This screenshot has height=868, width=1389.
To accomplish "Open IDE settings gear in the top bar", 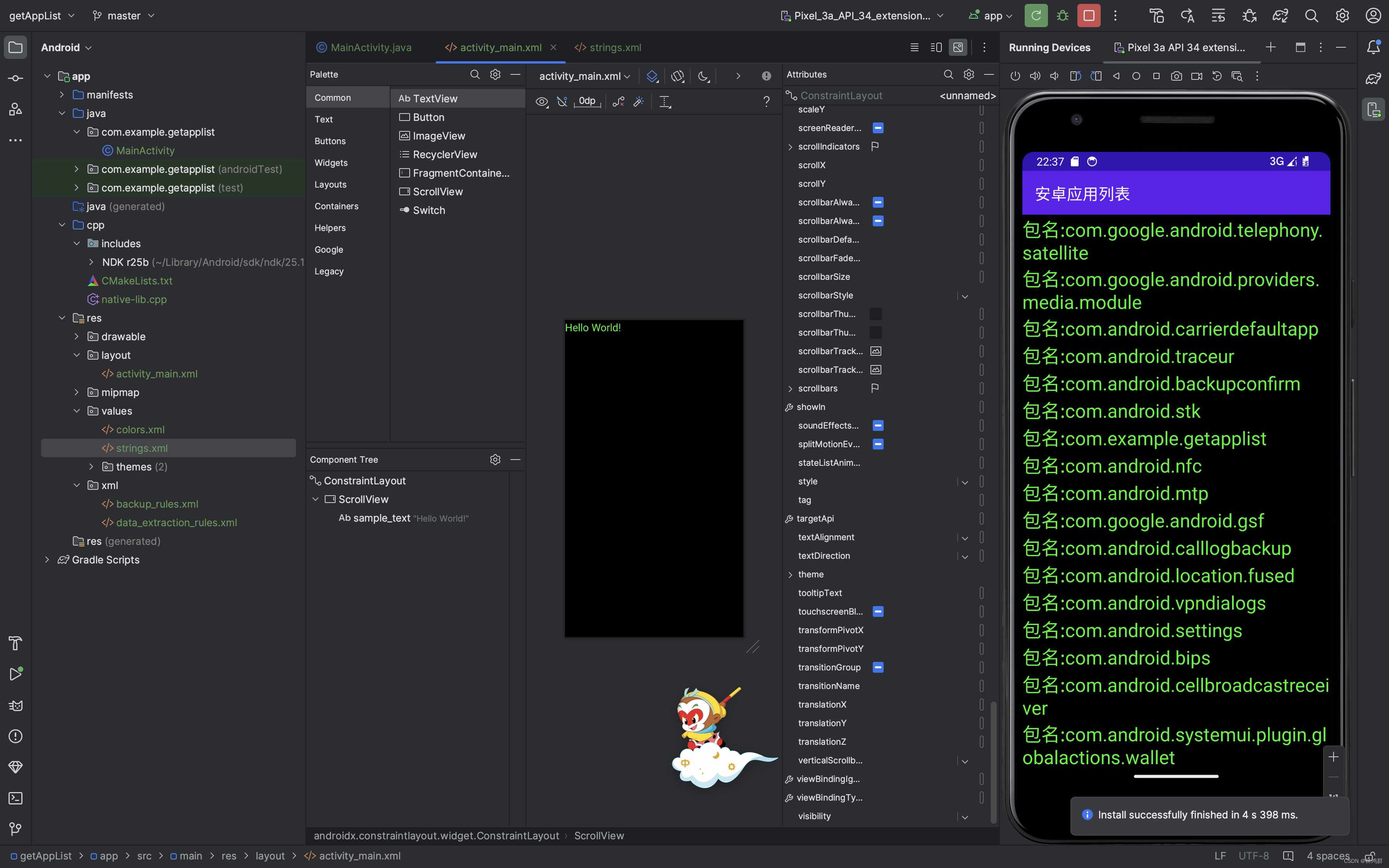I will point(1342,15).
